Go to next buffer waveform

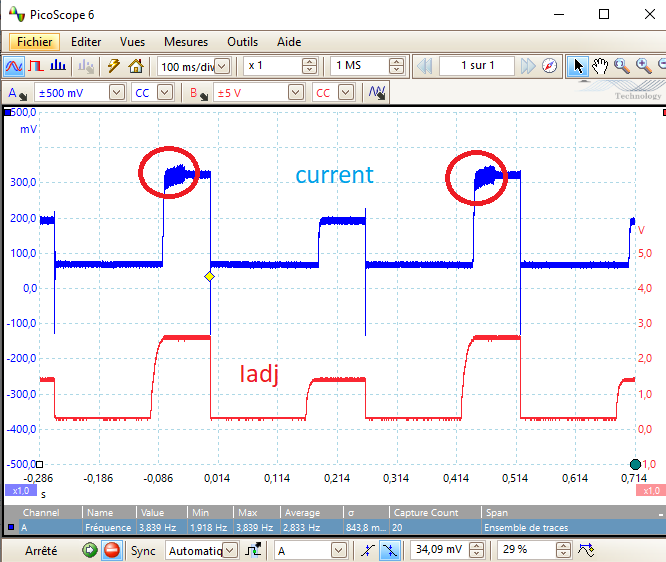pyautogui.click(x=528, y=66)
